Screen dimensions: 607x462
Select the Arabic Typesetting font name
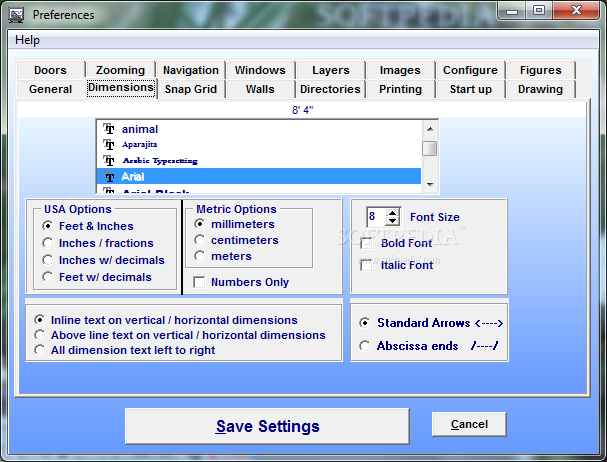[160, 160]
